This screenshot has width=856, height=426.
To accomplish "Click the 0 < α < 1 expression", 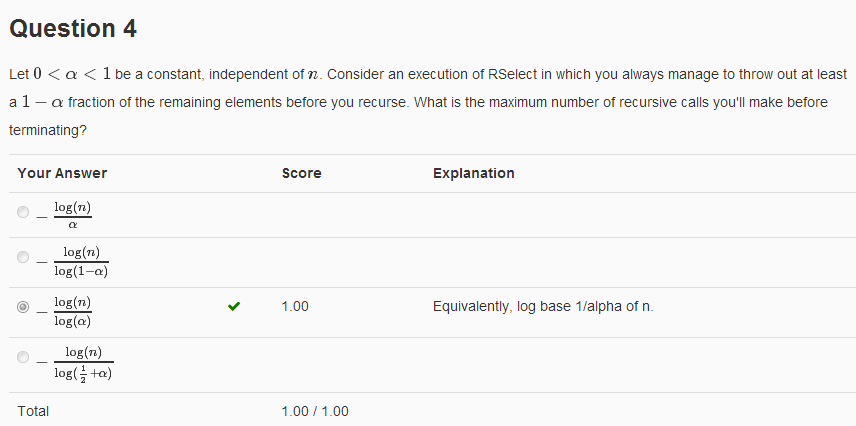I will [x=72, y=74].
